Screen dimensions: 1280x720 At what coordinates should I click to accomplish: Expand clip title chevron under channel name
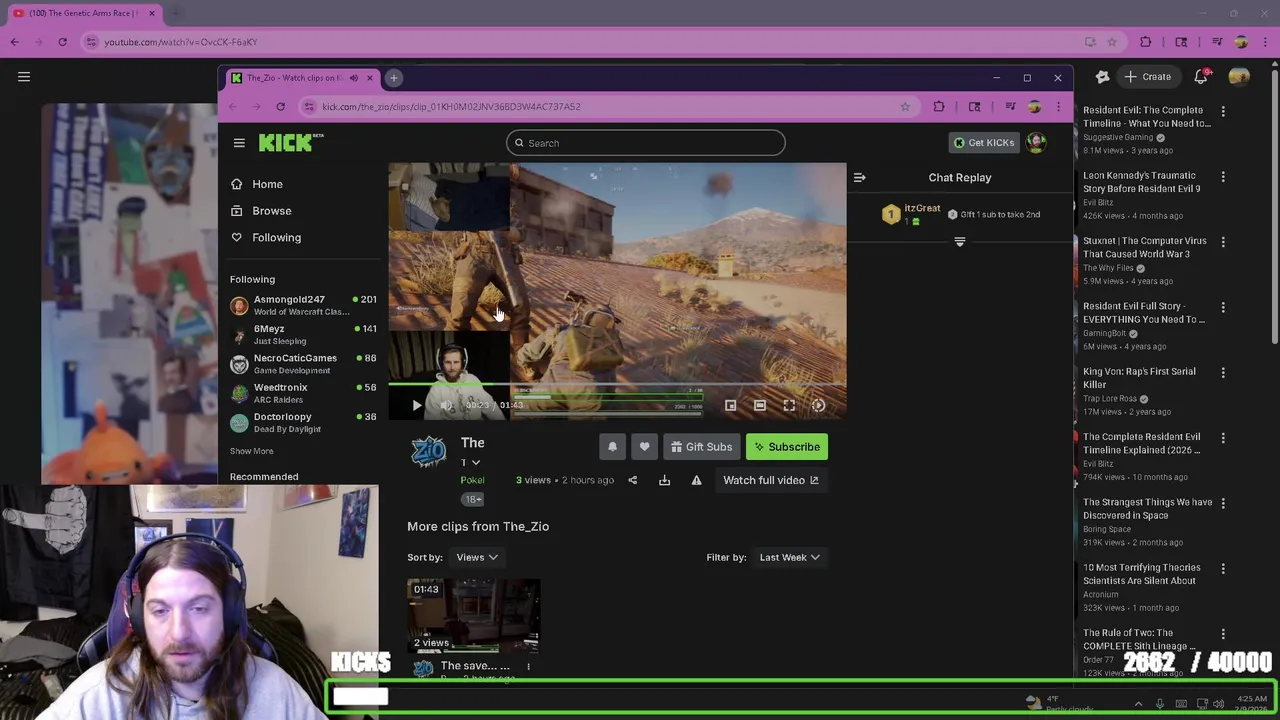coord(475,463)
